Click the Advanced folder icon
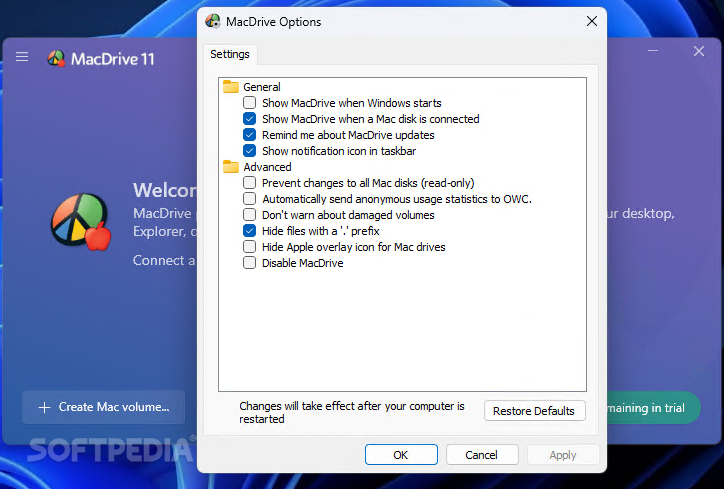Image resolution: width=724 pixels, height=489 pixels. [230, 167]
